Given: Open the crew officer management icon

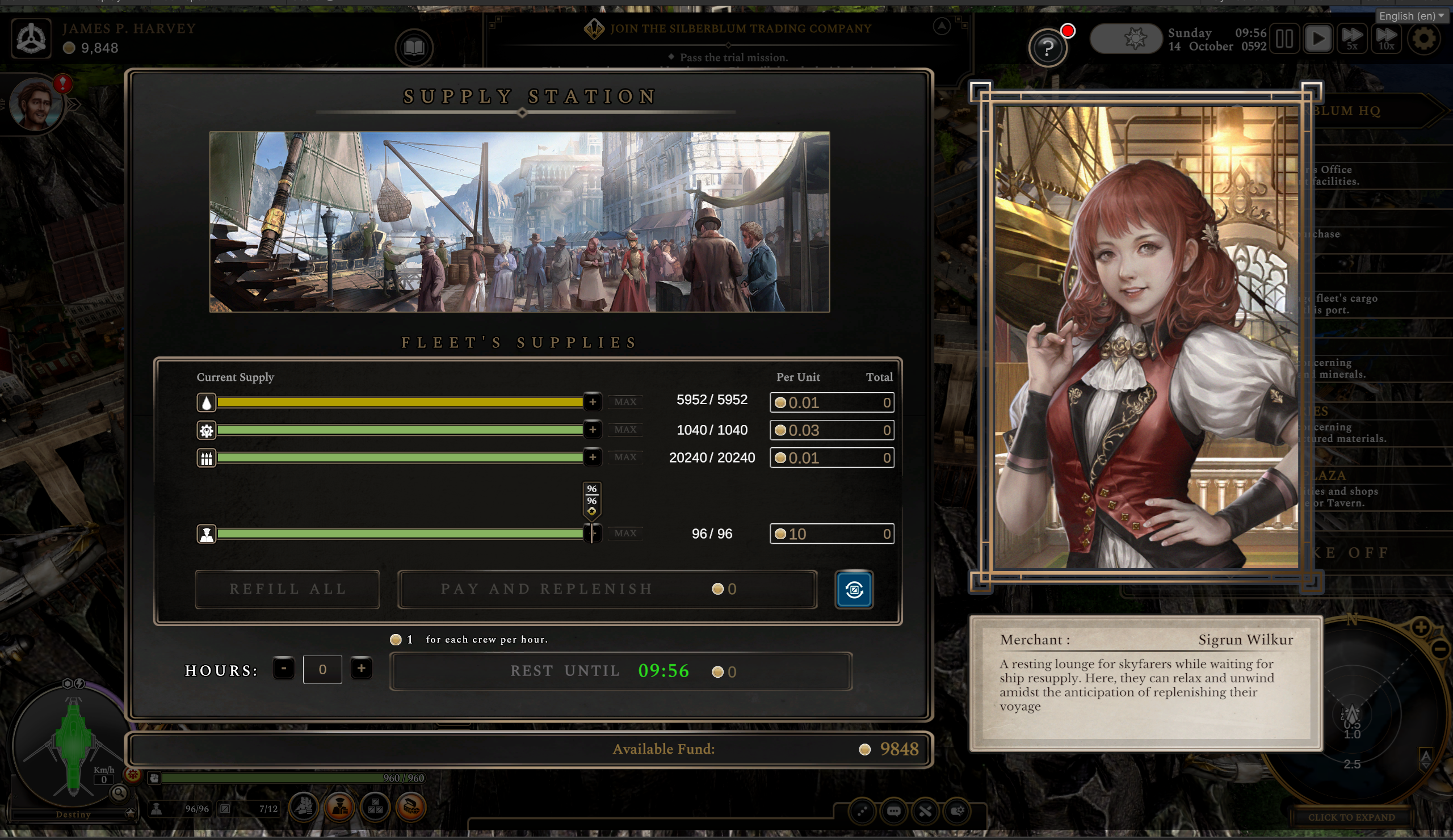Looking at the screenshot, I should coord(339,807).
